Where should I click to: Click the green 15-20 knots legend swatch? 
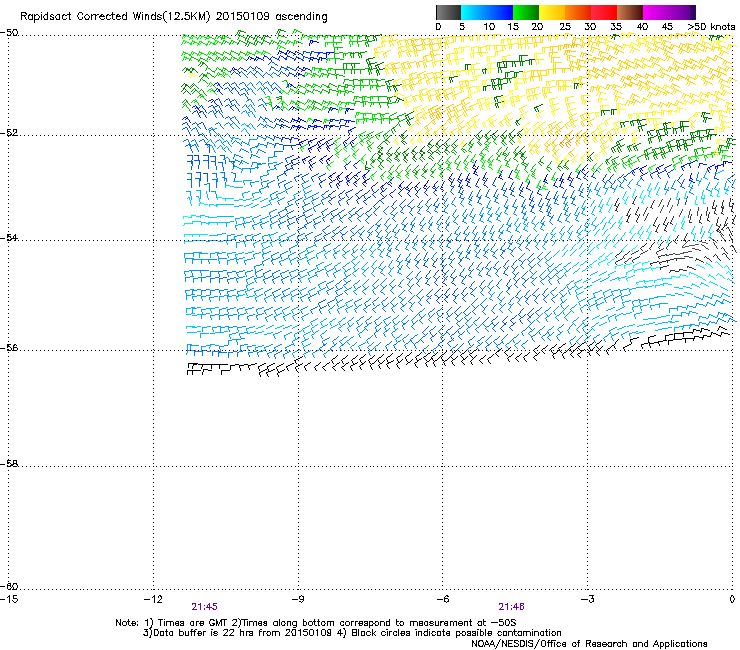pos(526,12)
